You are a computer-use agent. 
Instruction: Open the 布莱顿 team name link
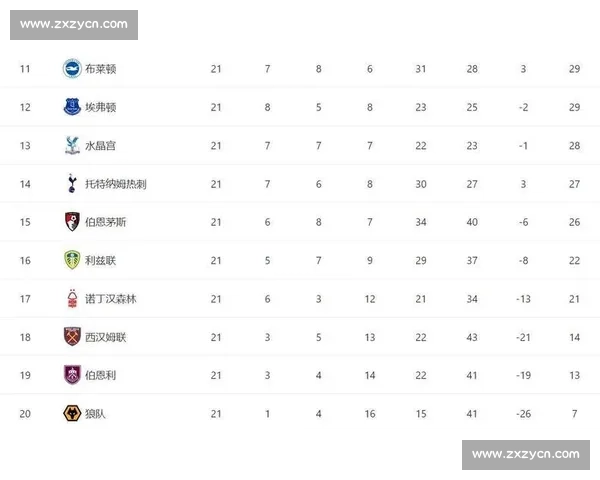point(101,69)
